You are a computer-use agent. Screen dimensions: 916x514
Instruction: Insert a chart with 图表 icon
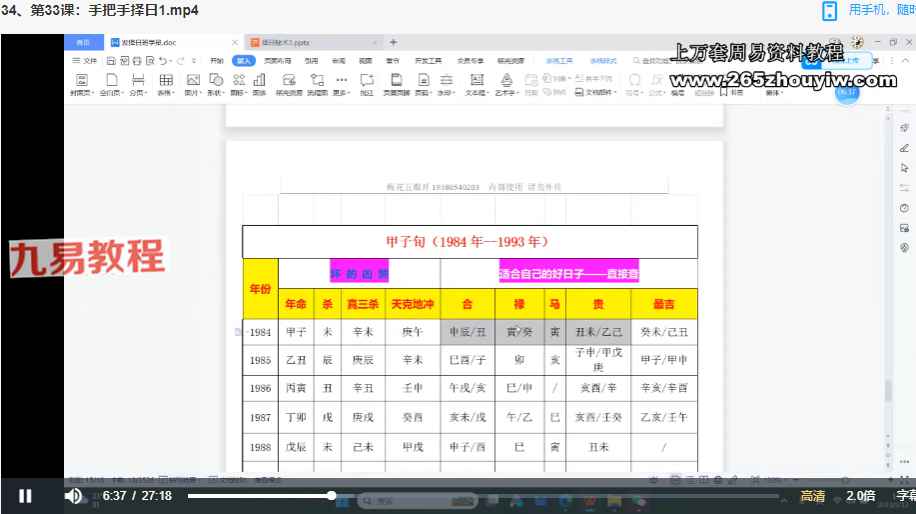pyautogui.click(x=259, y=84)
